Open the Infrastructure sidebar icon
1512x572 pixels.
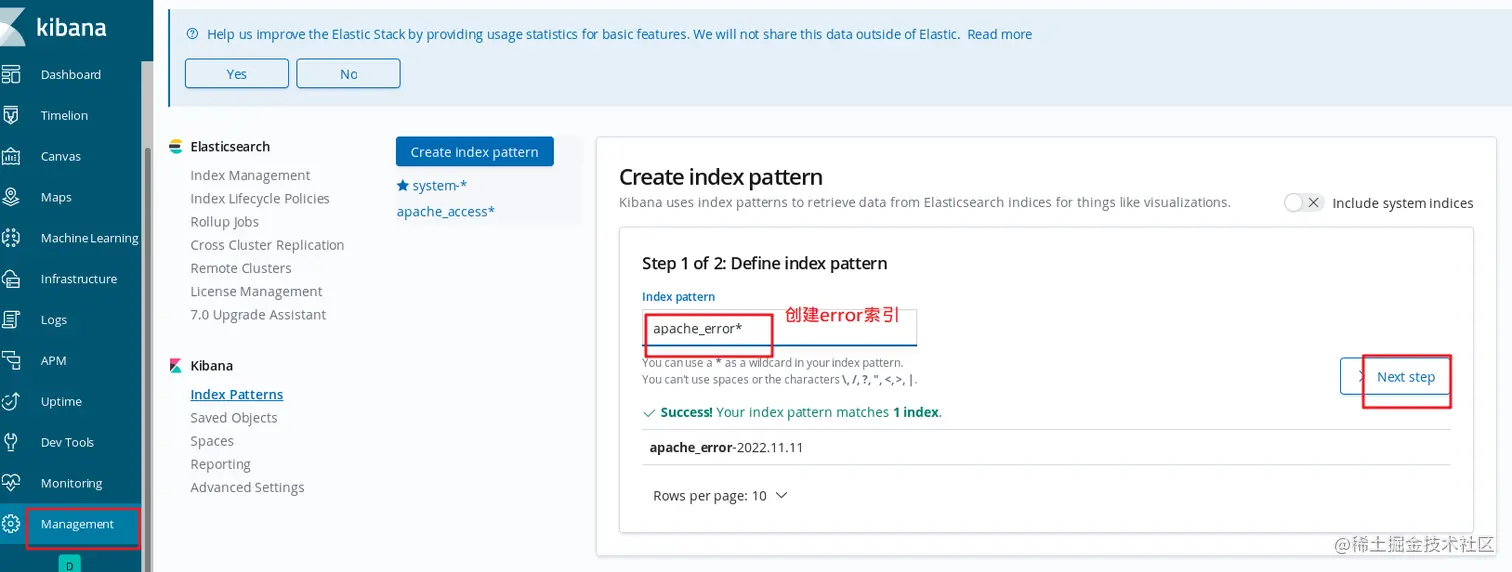pyautogui.click(x=11, y=279)
